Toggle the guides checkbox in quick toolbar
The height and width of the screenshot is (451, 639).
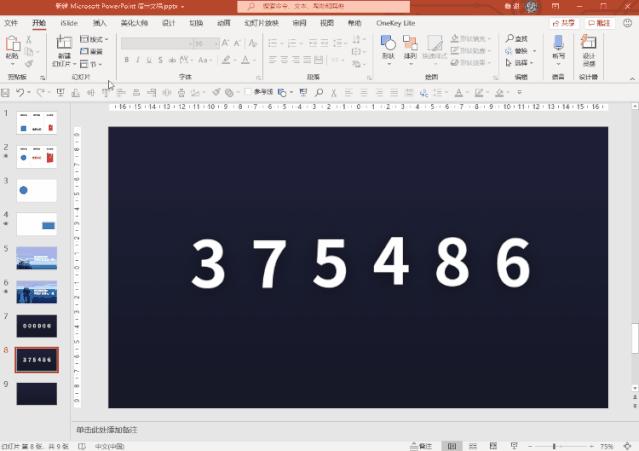tap(247, 92)
